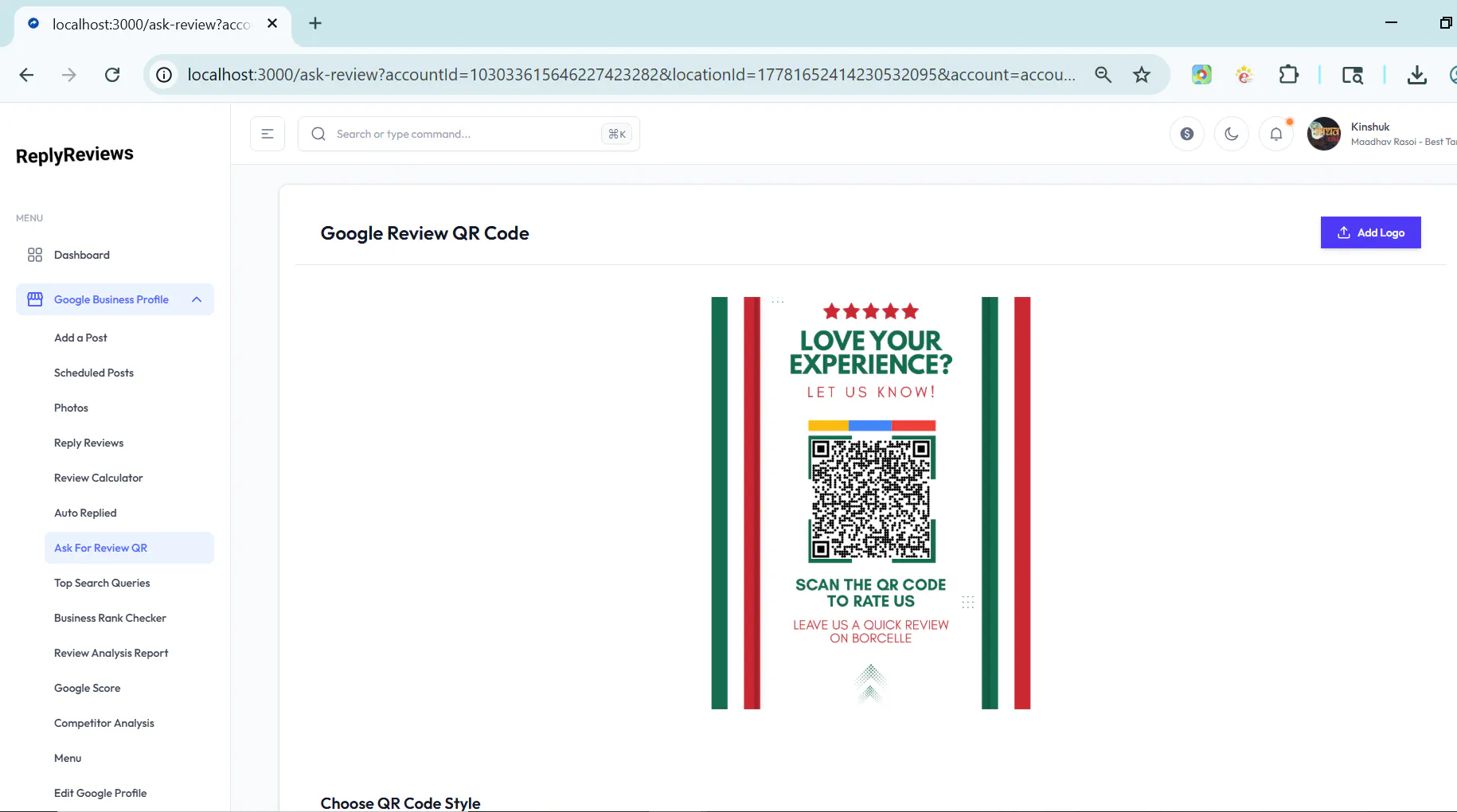Open Google Score page
Image resolution: width=1457 pixels, height=812 pixels.
click(x=87, y=688)
